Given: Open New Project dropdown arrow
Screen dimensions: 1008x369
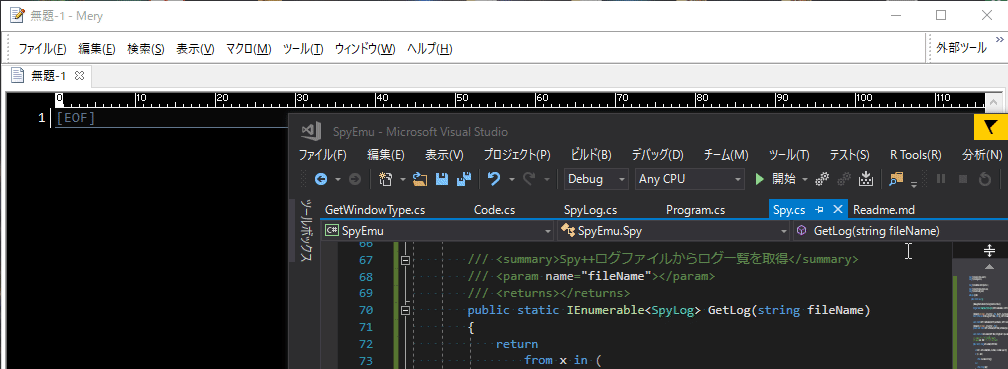Looking at the screenshot, I should pos(402,180).
